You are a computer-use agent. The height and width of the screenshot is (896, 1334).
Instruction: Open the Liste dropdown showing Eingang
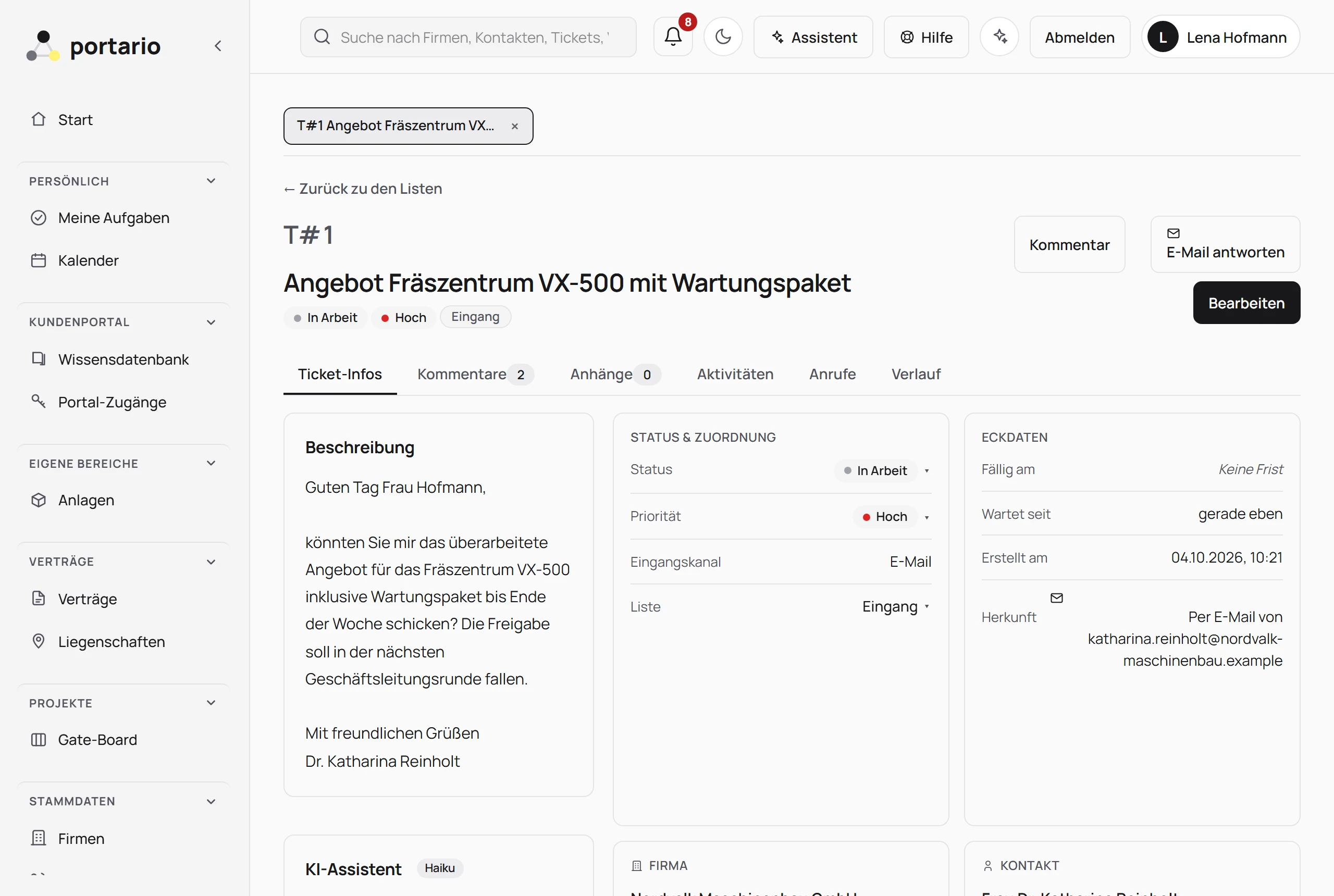click(x=896, y=607)
